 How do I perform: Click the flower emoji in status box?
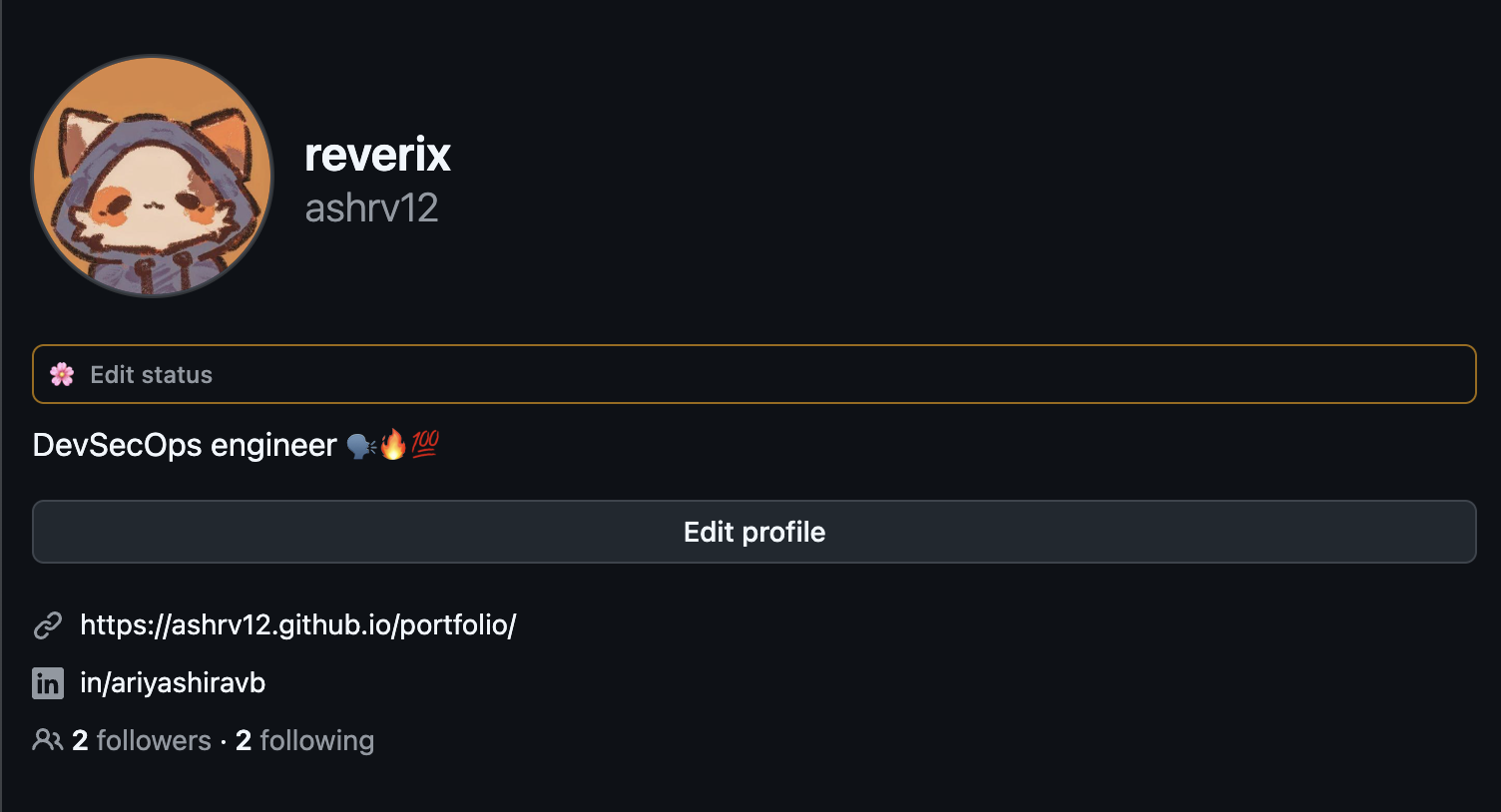click(62, 374)
